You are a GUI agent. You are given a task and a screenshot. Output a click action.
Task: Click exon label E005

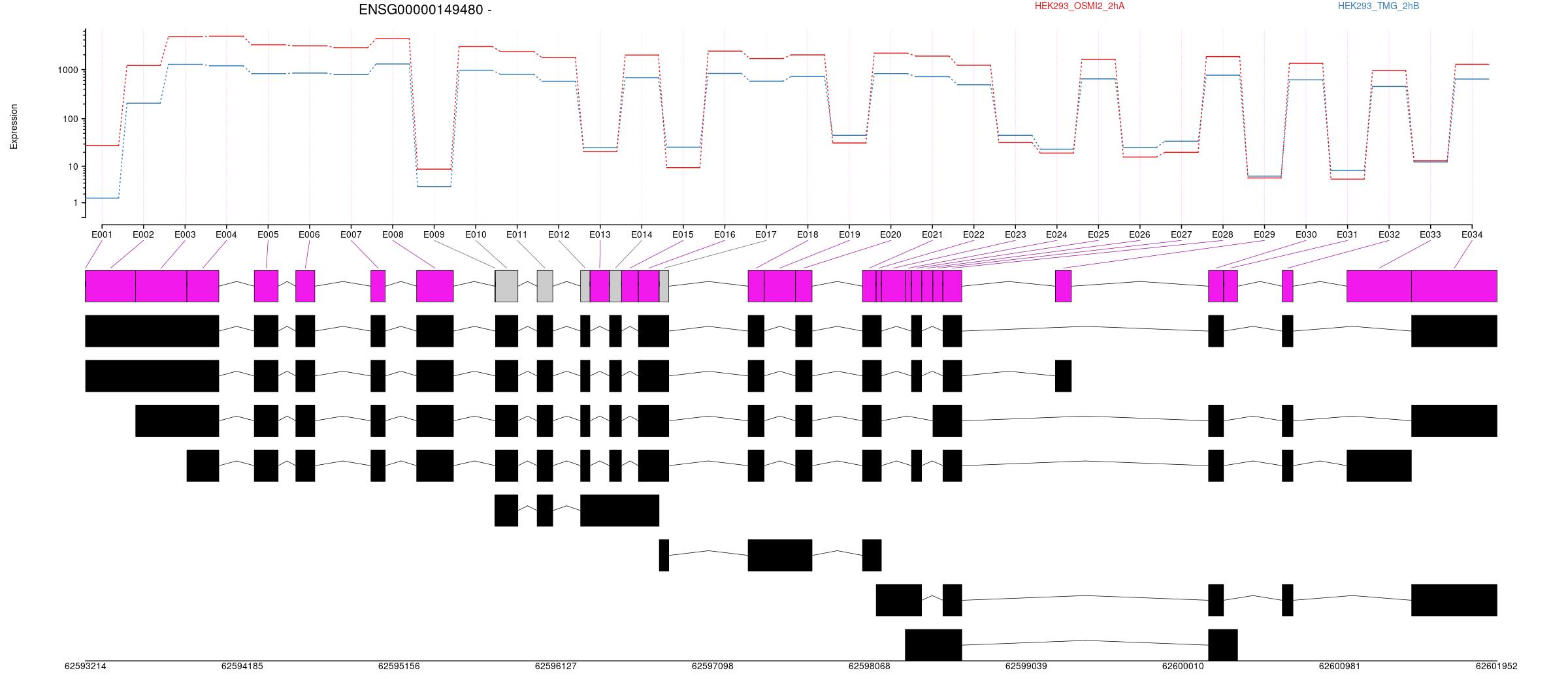pyautogui.click(x=268, y=234)
